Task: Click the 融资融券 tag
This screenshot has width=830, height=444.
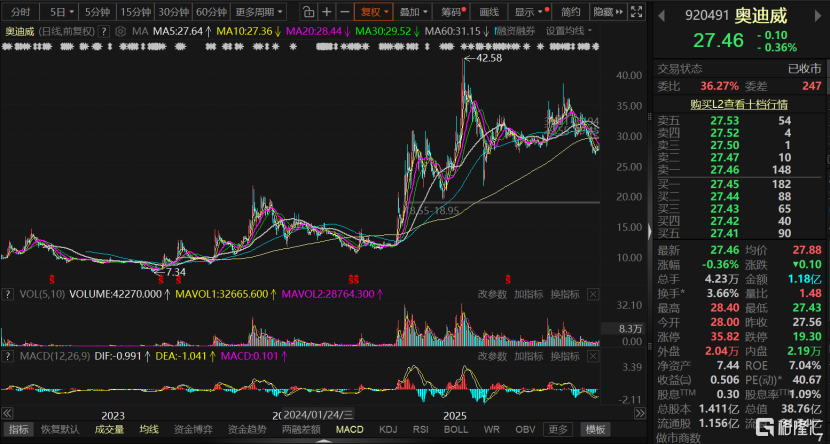Action: pos(516,31)
